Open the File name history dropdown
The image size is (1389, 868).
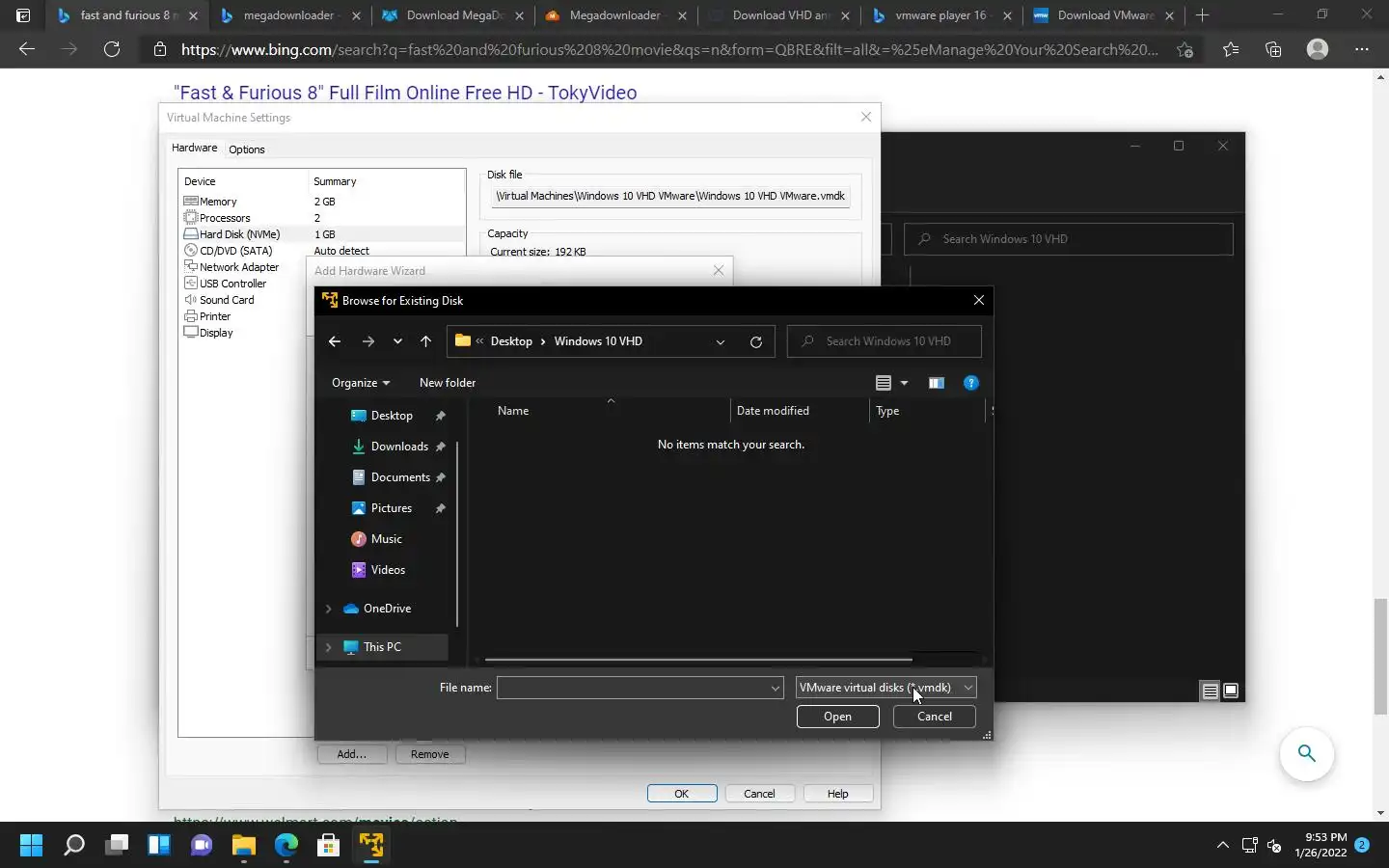click(x=775, y=688)
